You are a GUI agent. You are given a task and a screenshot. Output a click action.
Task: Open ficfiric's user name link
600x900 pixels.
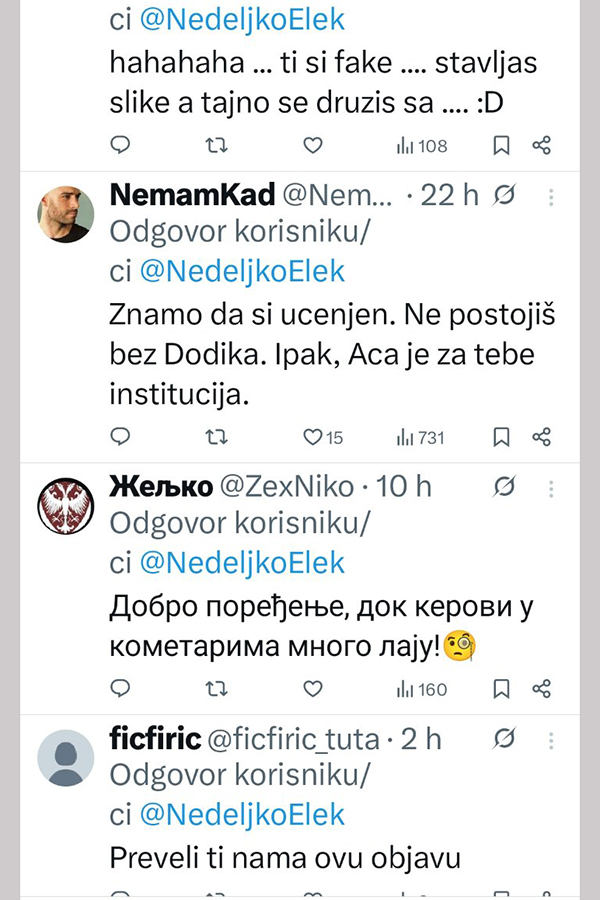[154, 740]
